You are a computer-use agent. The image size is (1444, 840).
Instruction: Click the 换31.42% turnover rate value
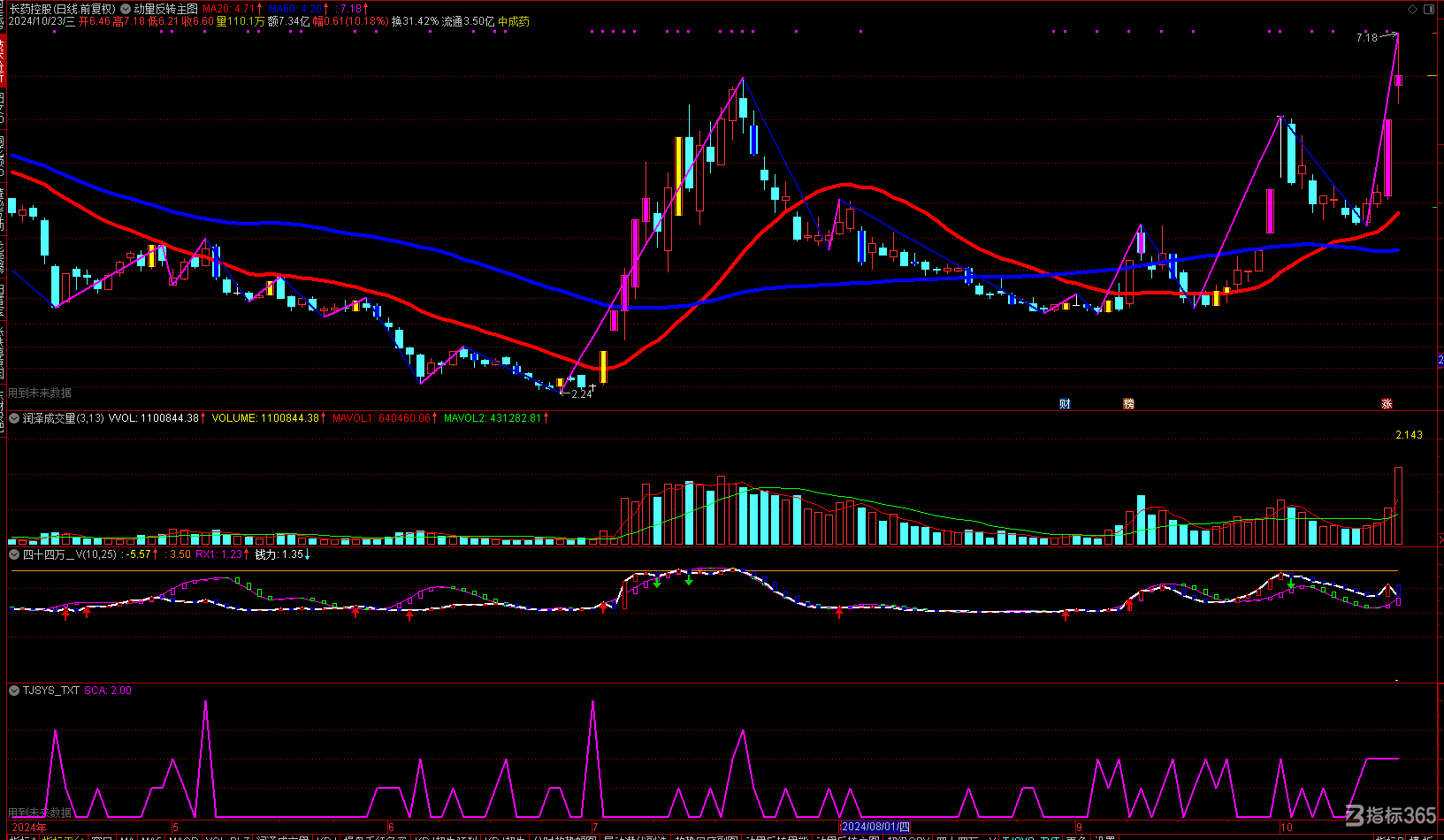click(x=415, y=21)
